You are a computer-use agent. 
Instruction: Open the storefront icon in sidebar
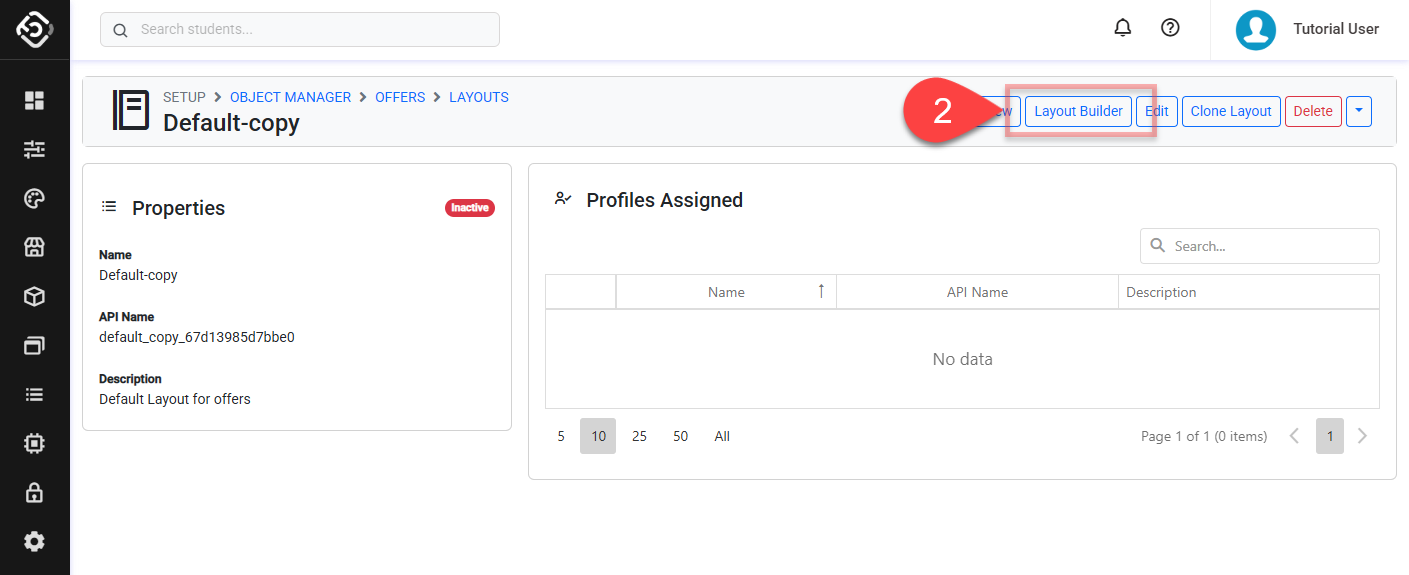(x=35, y=247)
